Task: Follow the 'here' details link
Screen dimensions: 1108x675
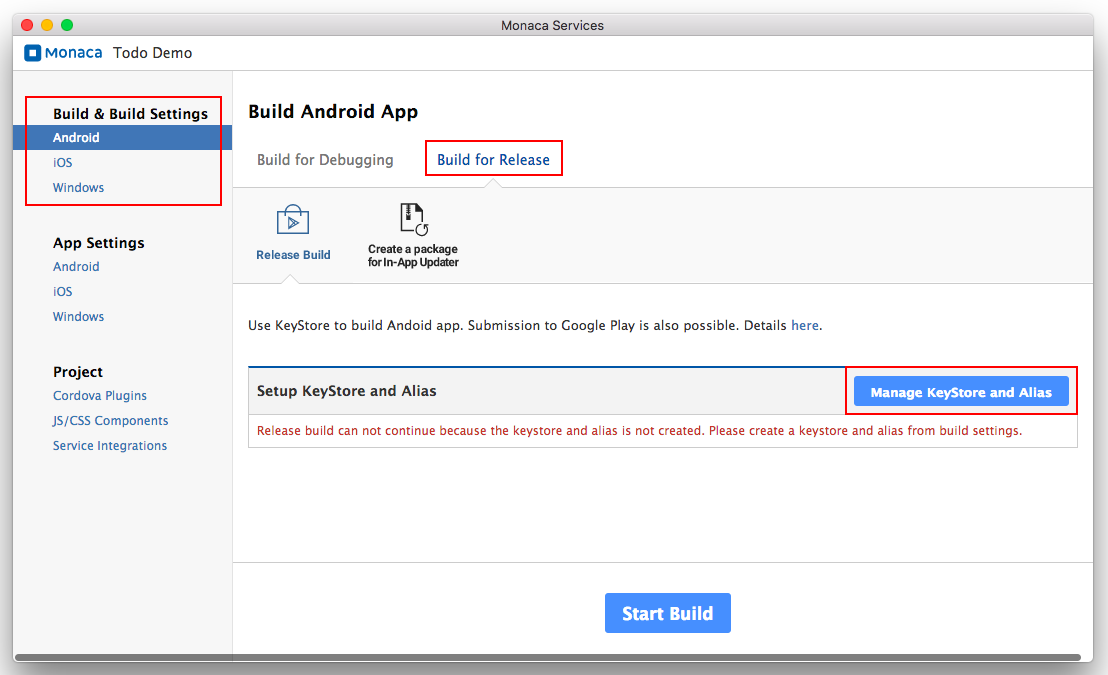Action: tap(804, 325)
